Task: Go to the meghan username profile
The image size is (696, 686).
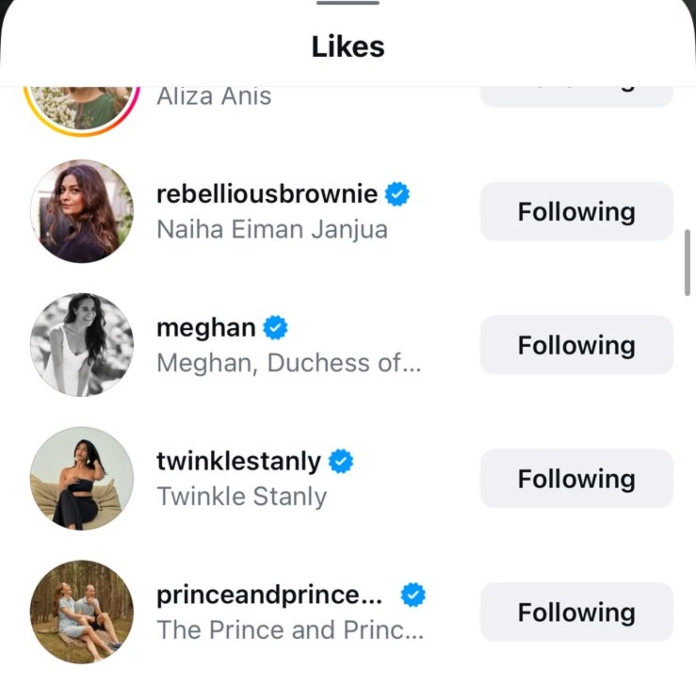Action: [x=206, y=328]
